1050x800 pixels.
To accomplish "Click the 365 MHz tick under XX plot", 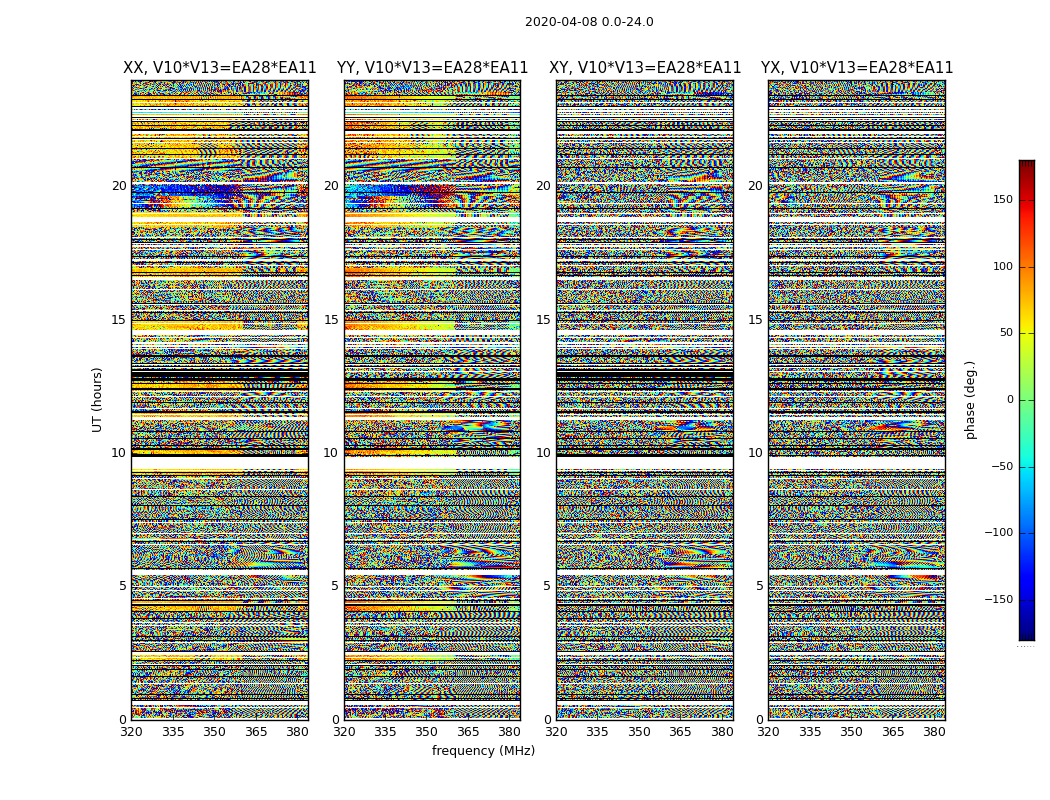I will point(256,732).
